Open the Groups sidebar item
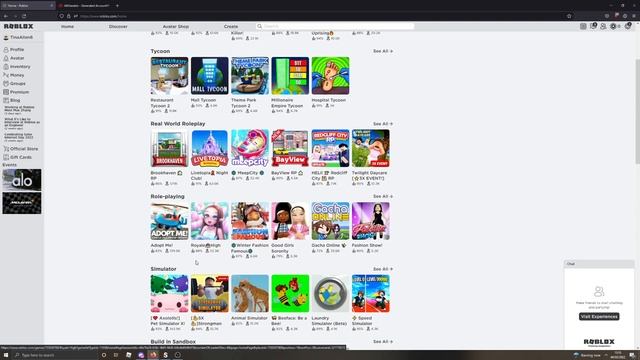 pyautogui.click(x=14, y=83)
